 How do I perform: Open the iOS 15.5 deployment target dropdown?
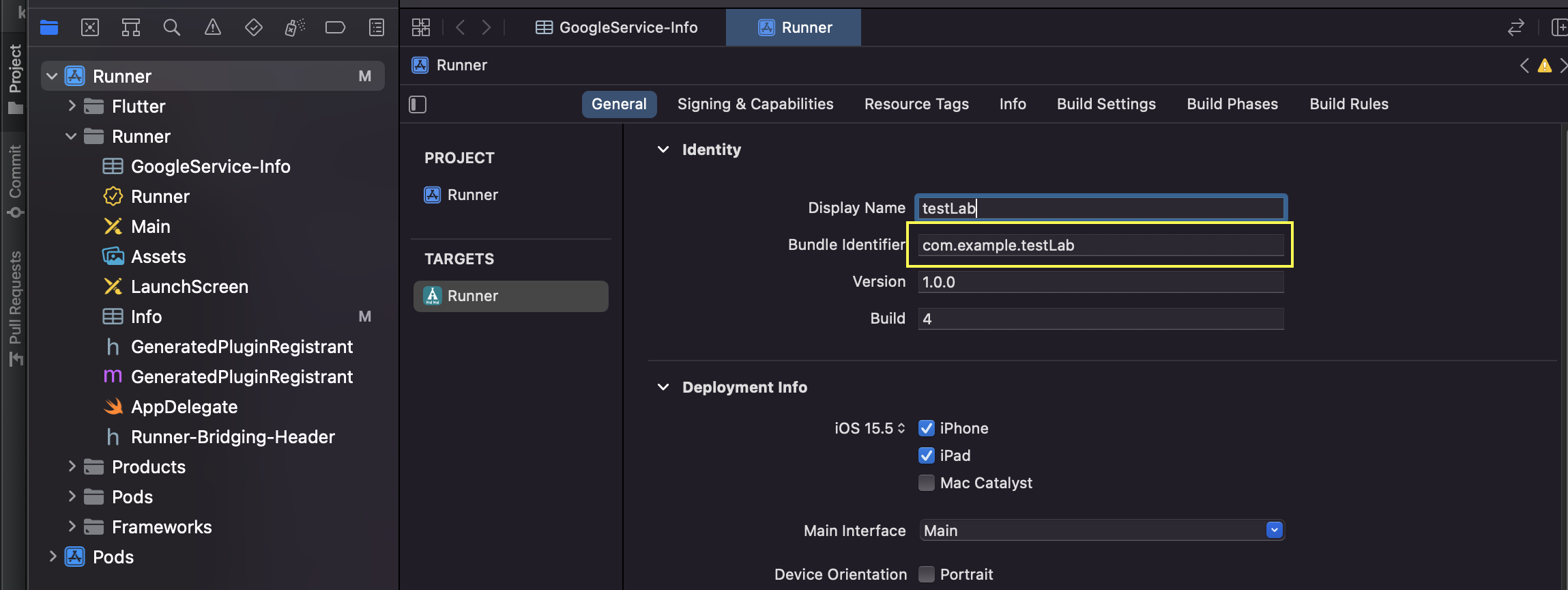click(870, 428)
